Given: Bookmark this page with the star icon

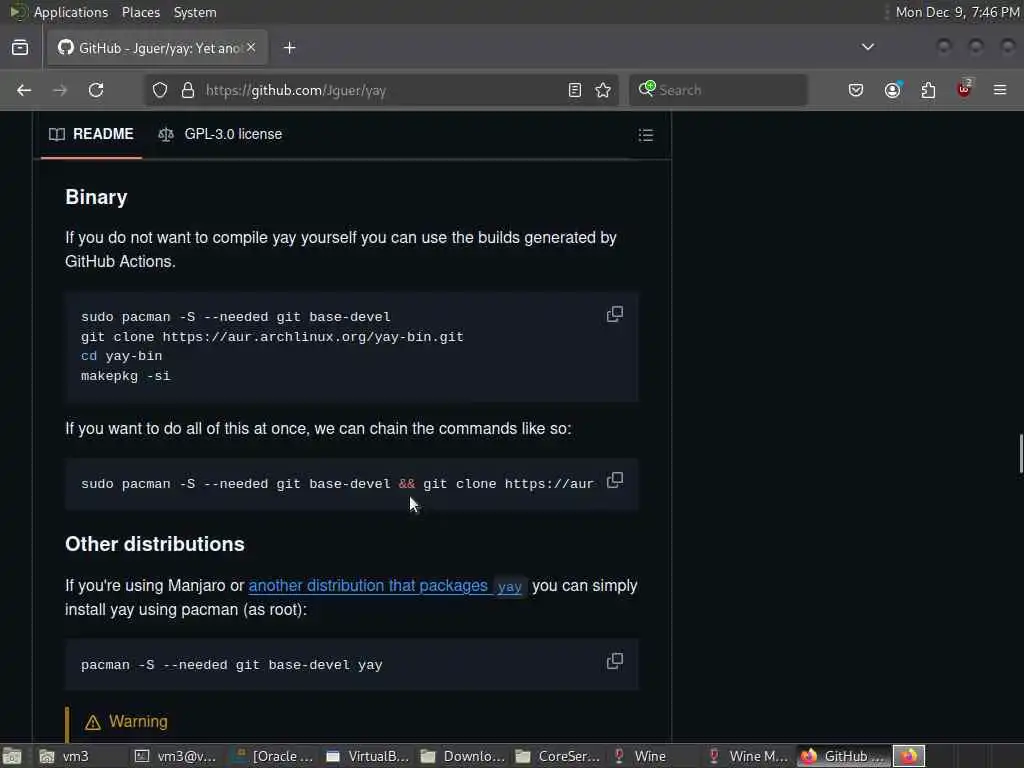Looking at the screenshot, I should click(603, 90).
